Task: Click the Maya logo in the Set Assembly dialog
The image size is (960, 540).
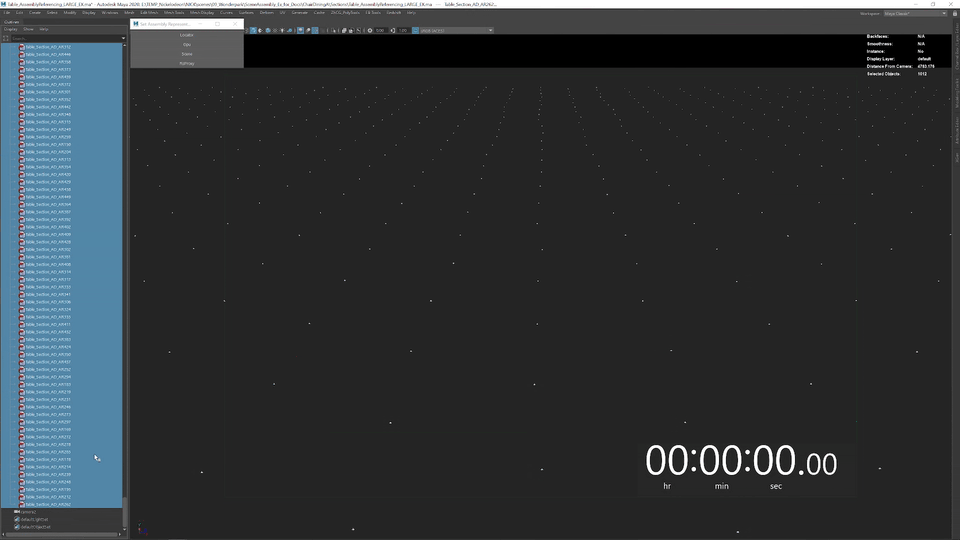Action: (135, 23)
